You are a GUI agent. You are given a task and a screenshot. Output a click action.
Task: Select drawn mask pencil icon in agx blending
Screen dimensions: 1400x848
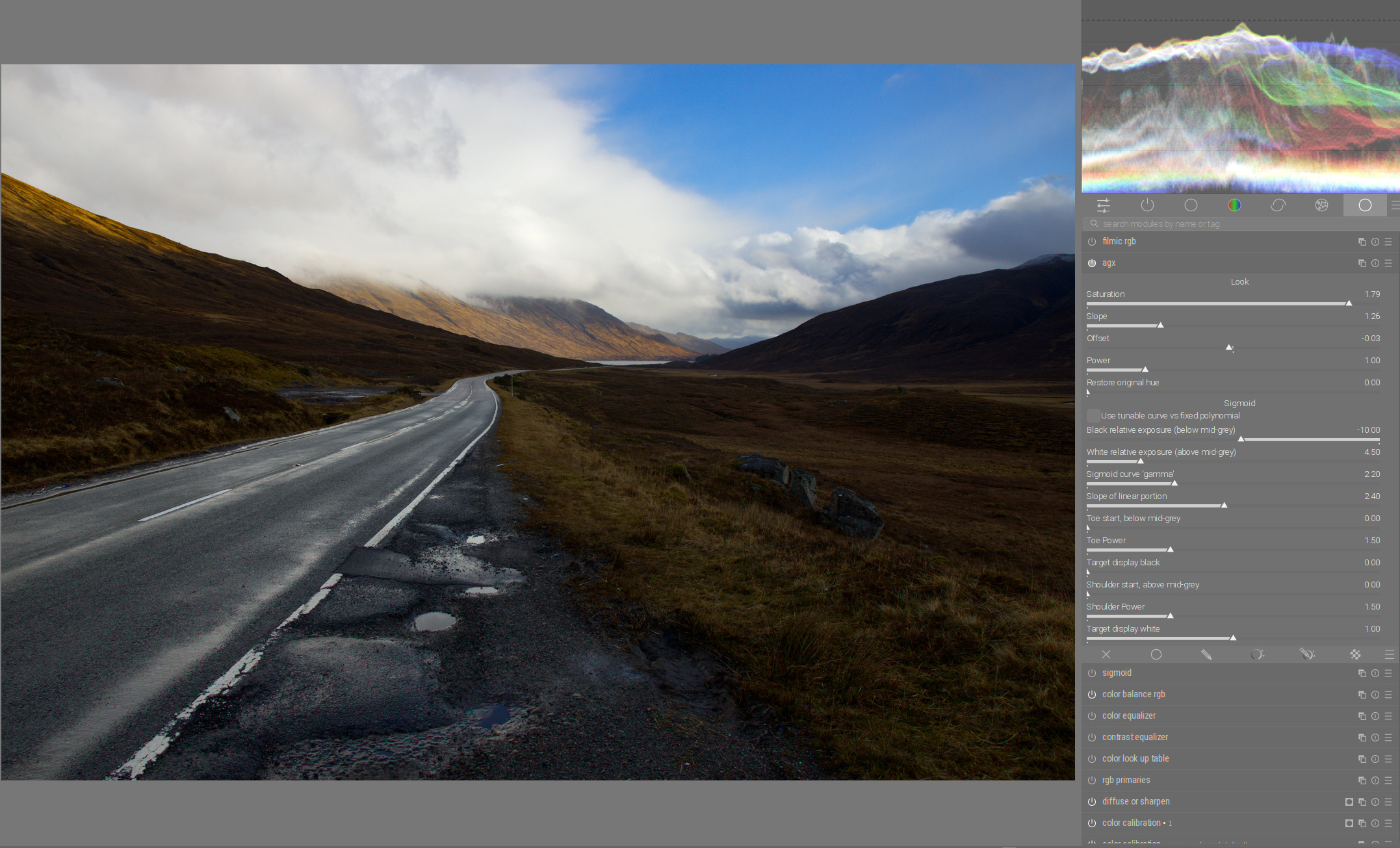point(1206,654)
